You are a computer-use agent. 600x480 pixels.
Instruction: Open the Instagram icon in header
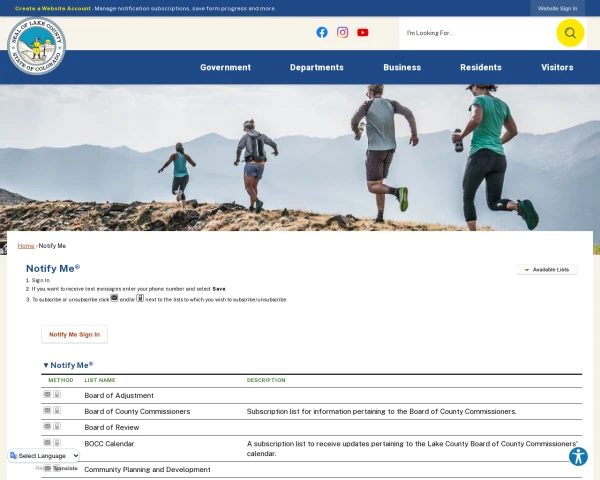click(x=342, y=32)
